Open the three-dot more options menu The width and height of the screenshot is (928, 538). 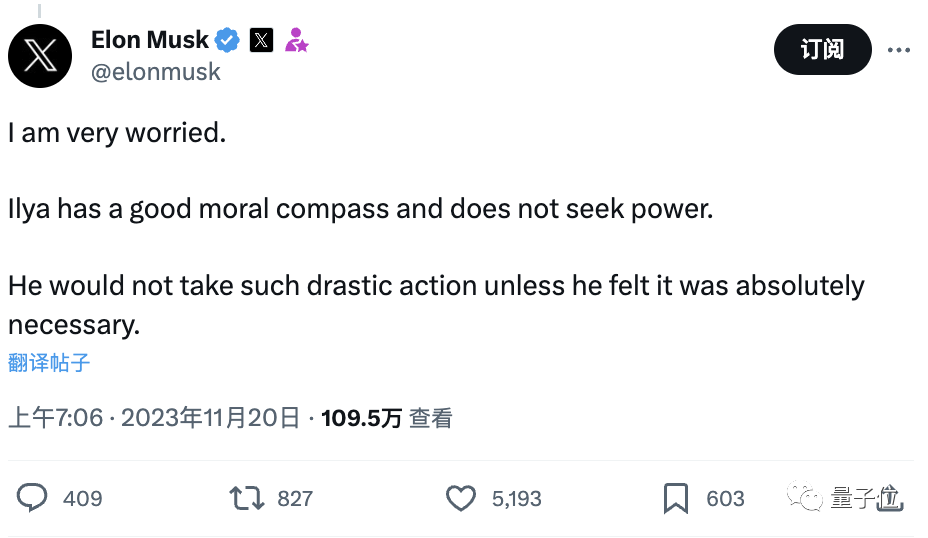899,49
